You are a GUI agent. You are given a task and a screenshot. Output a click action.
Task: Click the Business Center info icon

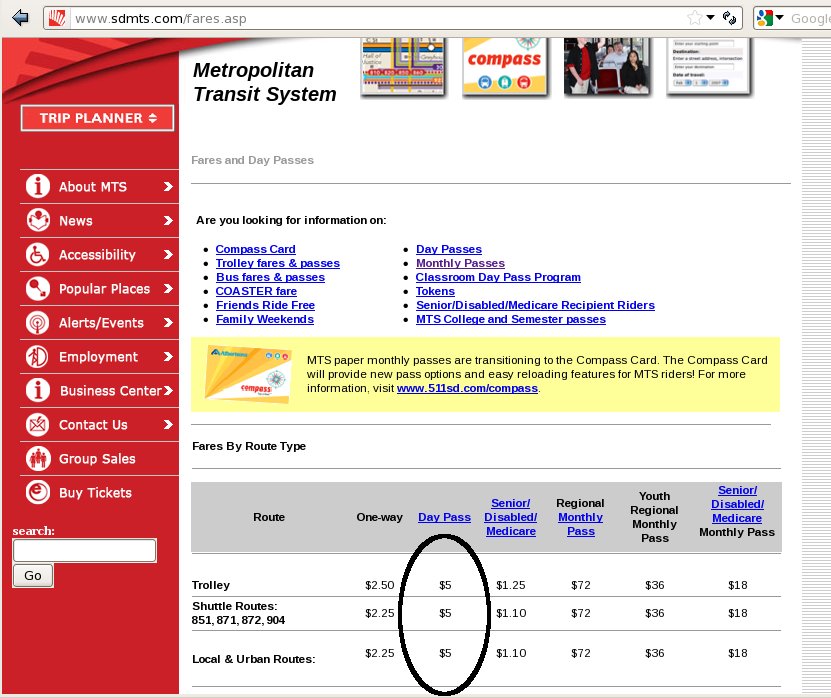point(38,391)
